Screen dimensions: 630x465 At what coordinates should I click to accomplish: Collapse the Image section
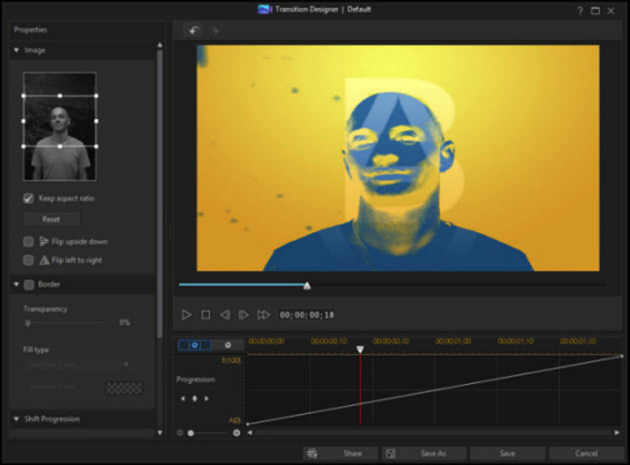(x=16, y=50)
